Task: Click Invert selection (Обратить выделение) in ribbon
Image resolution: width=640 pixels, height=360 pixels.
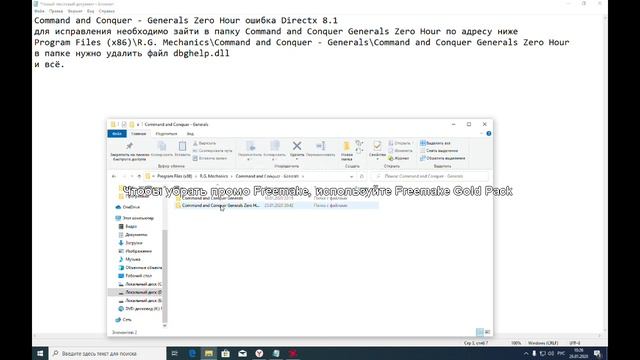Action: pos(442,158)
